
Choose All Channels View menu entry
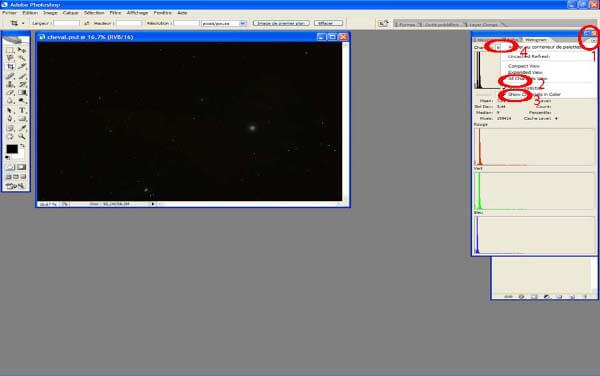pos(528,78)
